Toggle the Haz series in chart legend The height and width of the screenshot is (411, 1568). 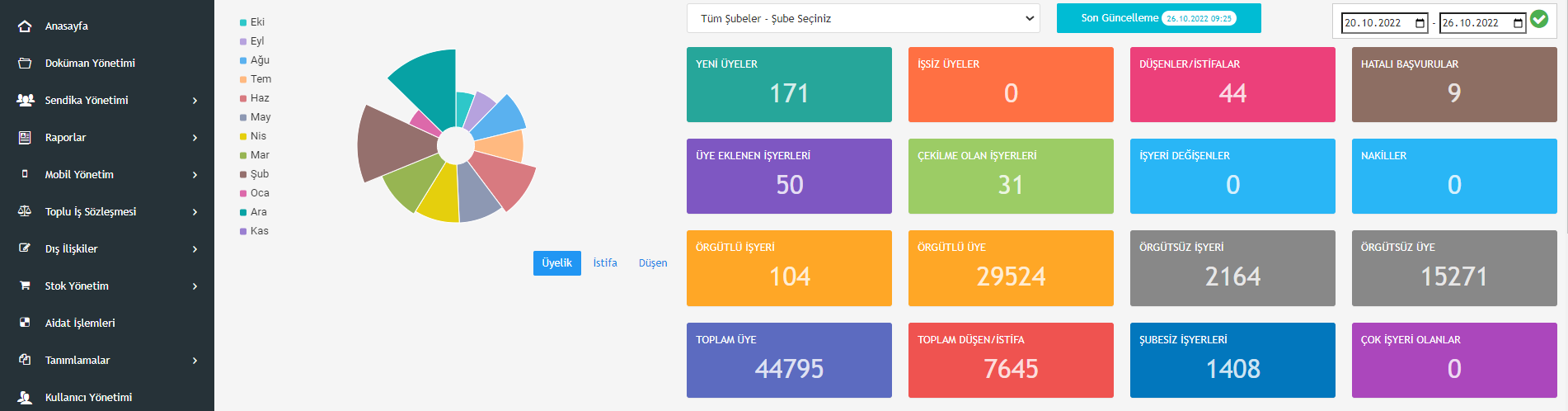click(259, 98)
